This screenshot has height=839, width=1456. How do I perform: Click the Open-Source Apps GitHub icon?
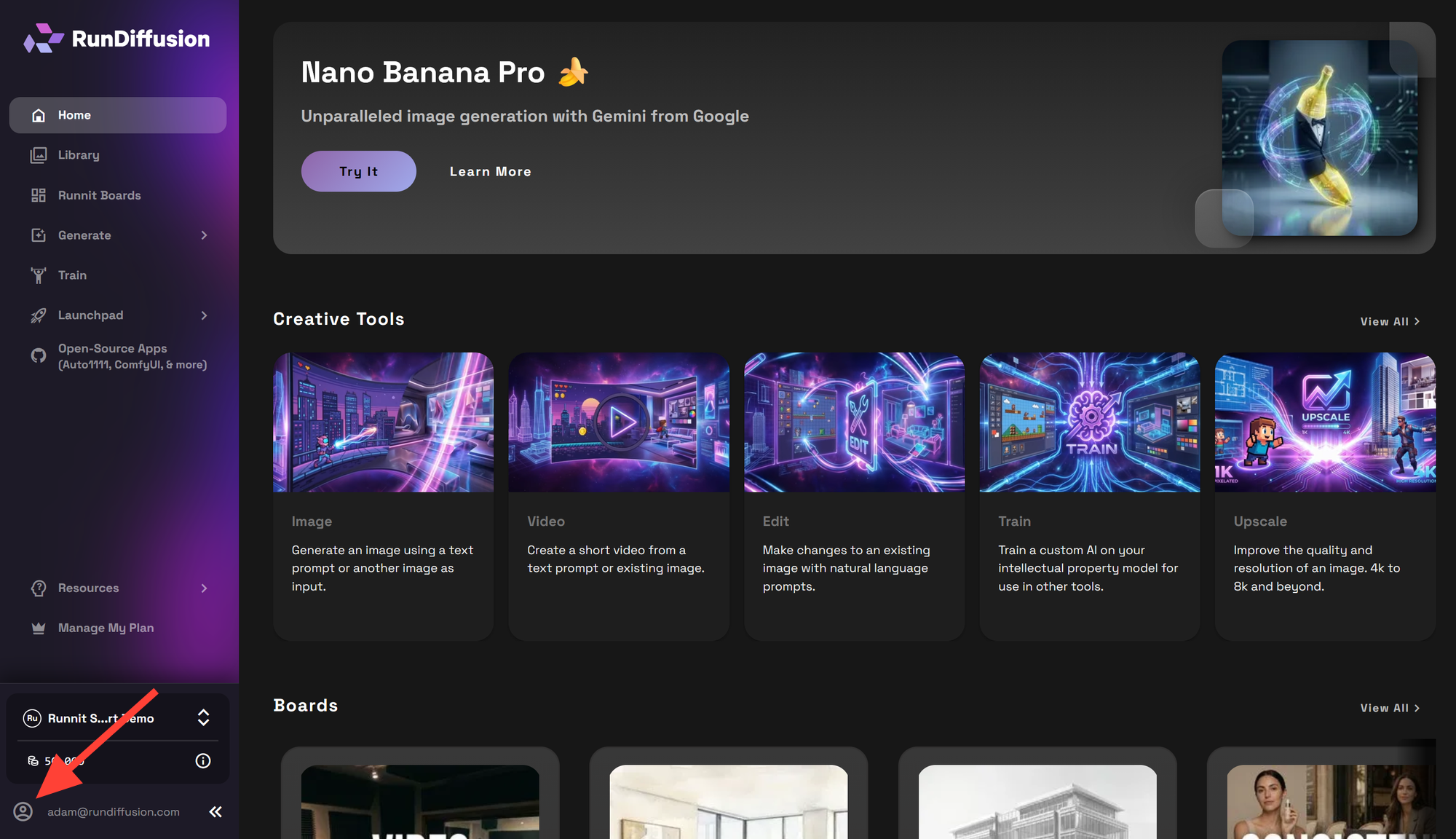pyautogui.click(x=39, y=356)
